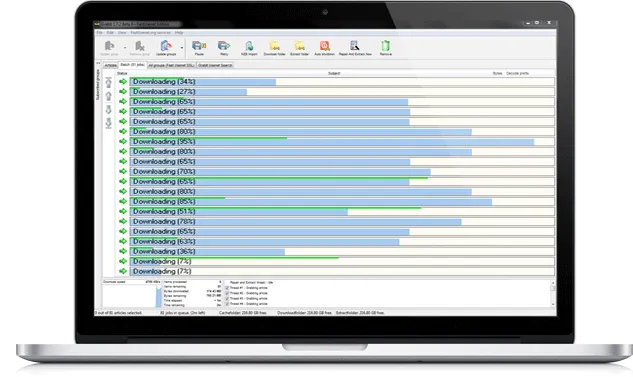
Task: Click the greyed Update group icon
Action: (109, 46)
